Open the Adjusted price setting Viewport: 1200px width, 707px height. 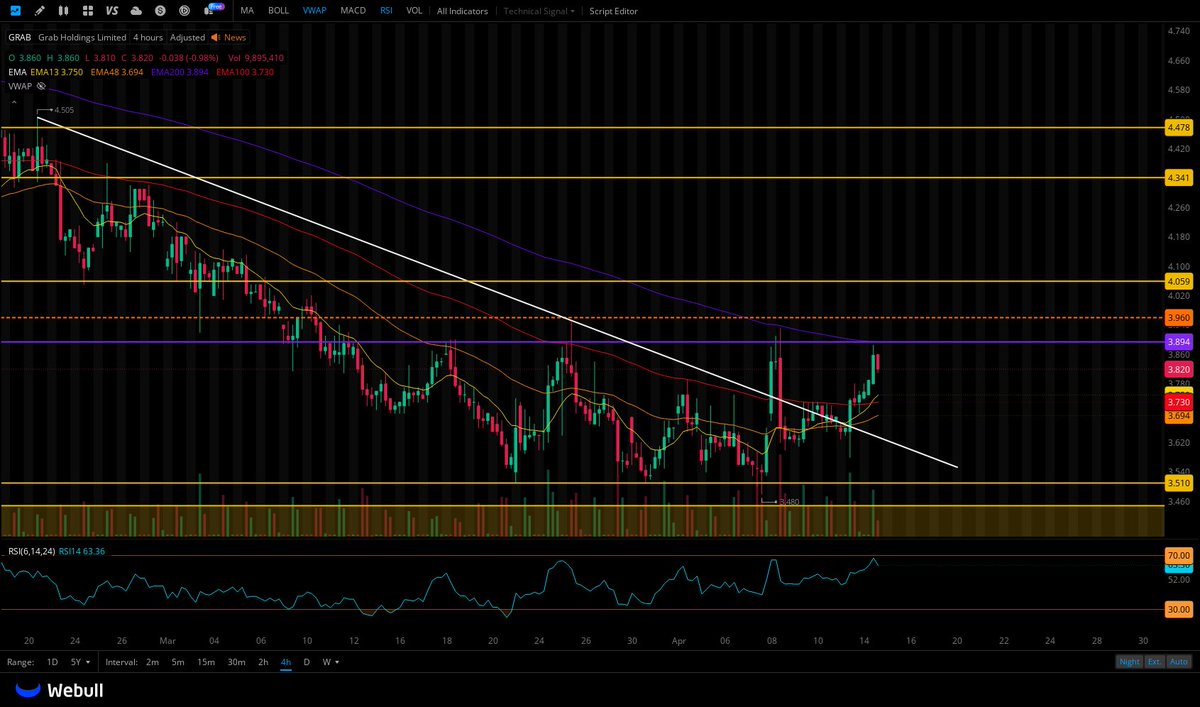click(x=187, y=37)
